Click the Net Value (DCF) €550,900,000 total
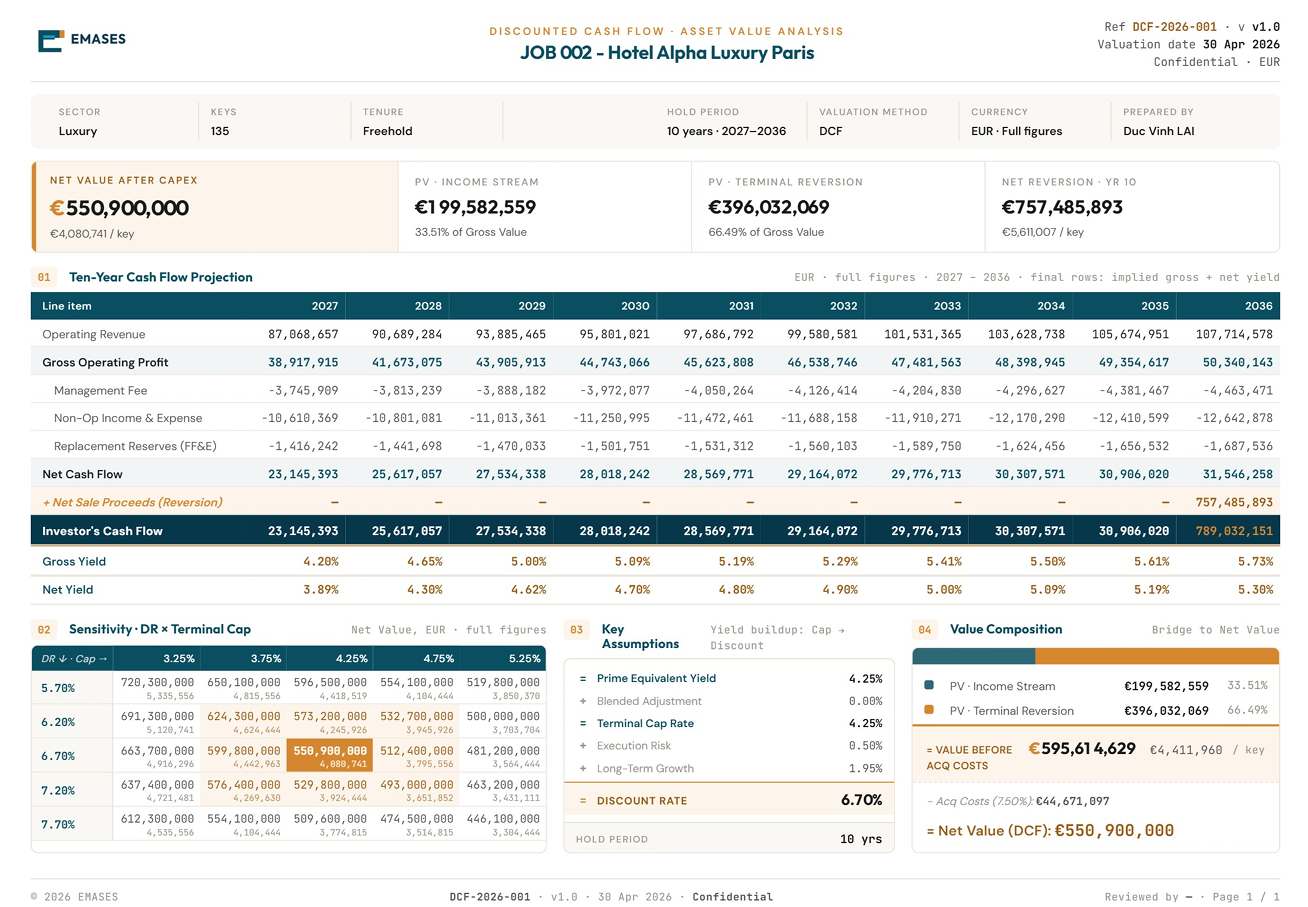Image resolution: width=1308 pixels, height=907 pixels. (1049, 830)
